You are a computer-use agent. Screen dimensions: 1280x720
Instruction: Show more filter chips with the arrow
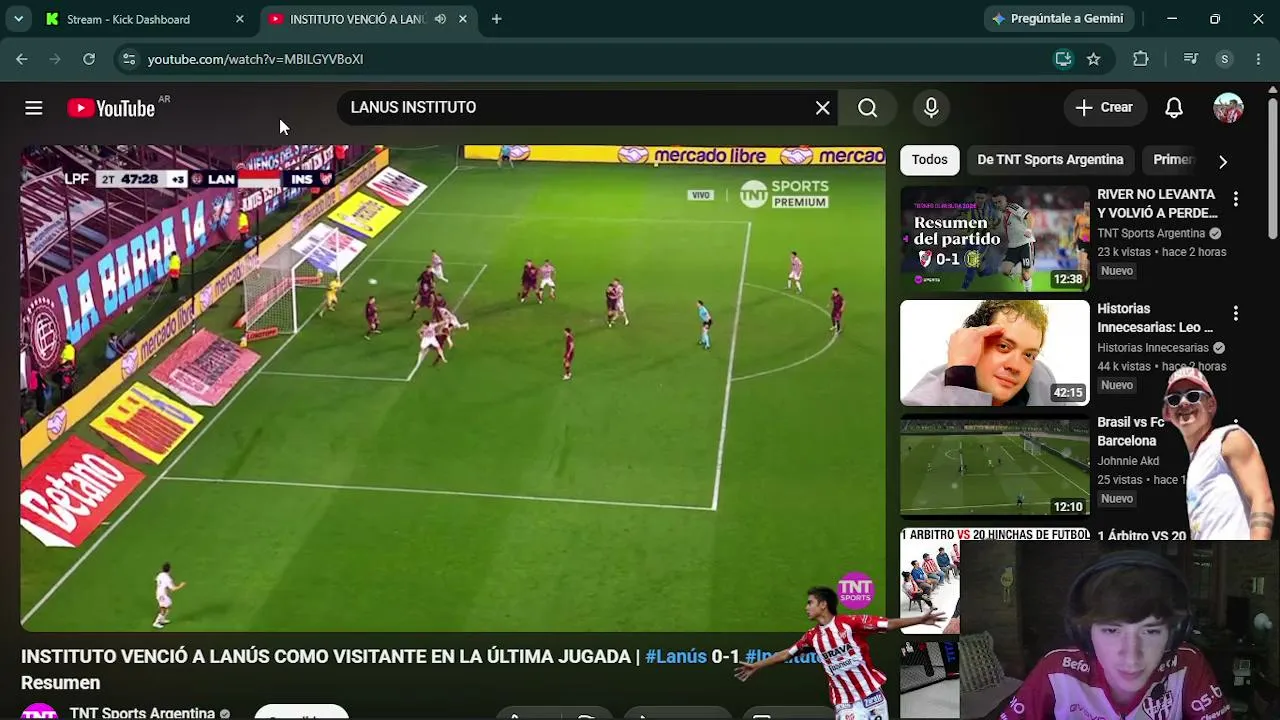[x=1222, y=161]
